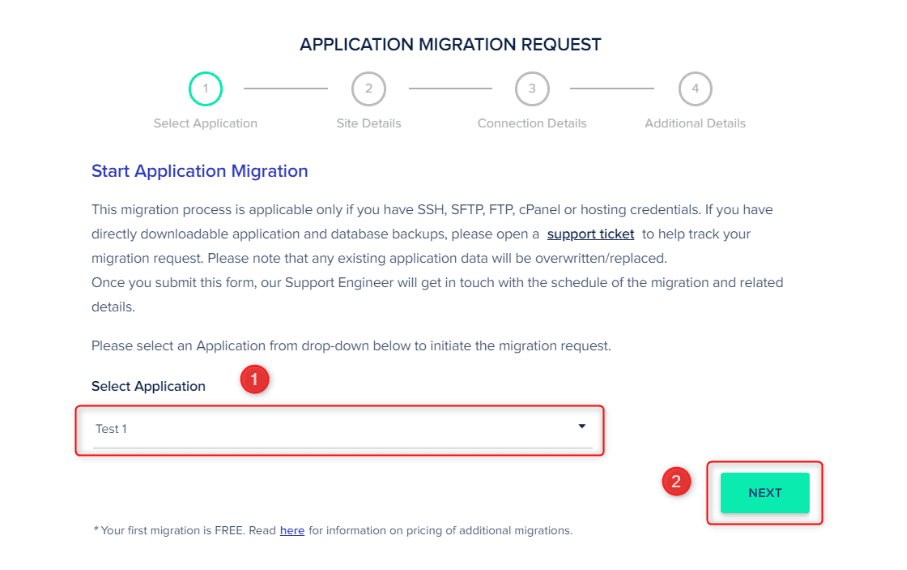Expand the Select Application dropdown arrow

tap(582, 427)
